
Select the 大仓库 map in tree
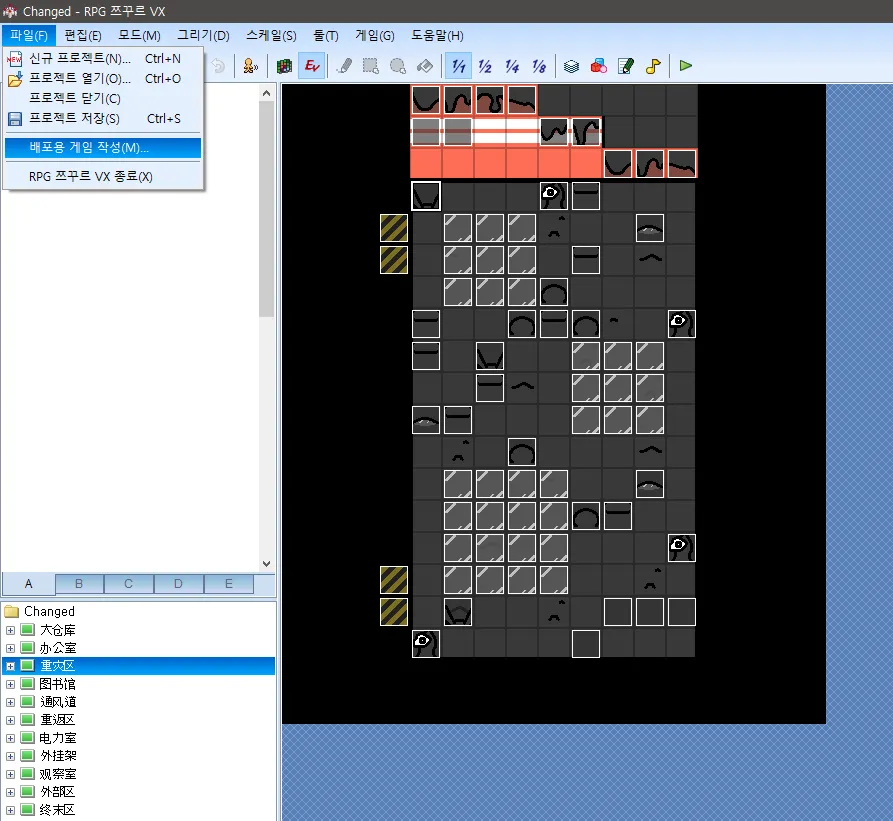(58, 630)
